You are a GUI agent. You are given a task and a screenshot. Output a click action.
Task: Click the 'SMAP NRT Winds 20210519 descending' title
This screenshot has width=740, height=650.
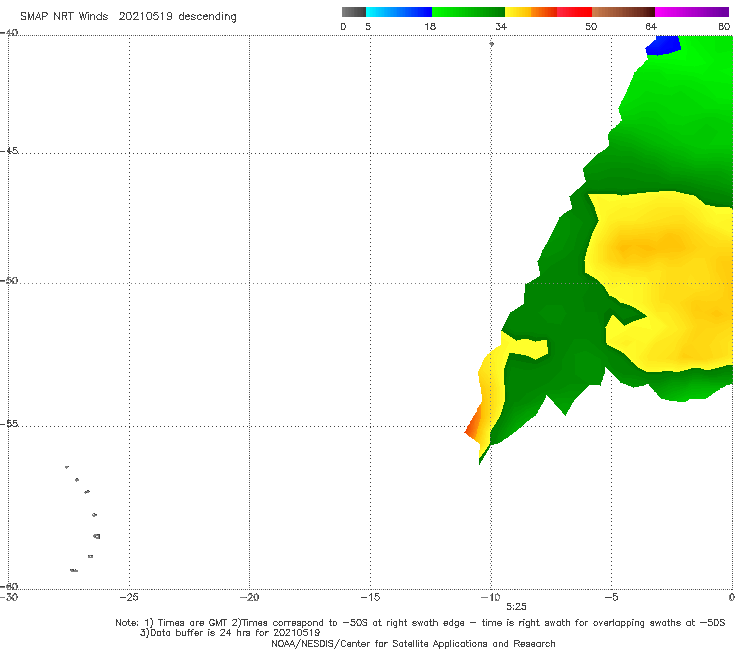pyautogui.click(x=128, y=17)
